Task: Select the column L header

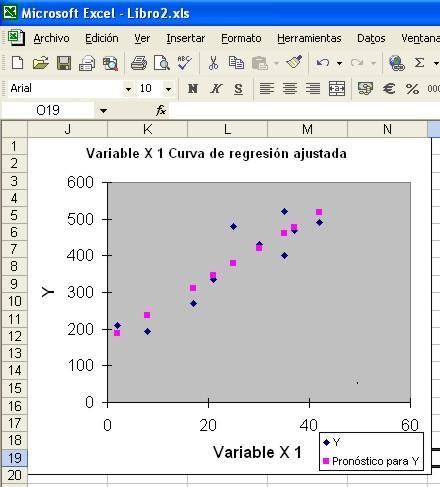Action: point(227,129)
